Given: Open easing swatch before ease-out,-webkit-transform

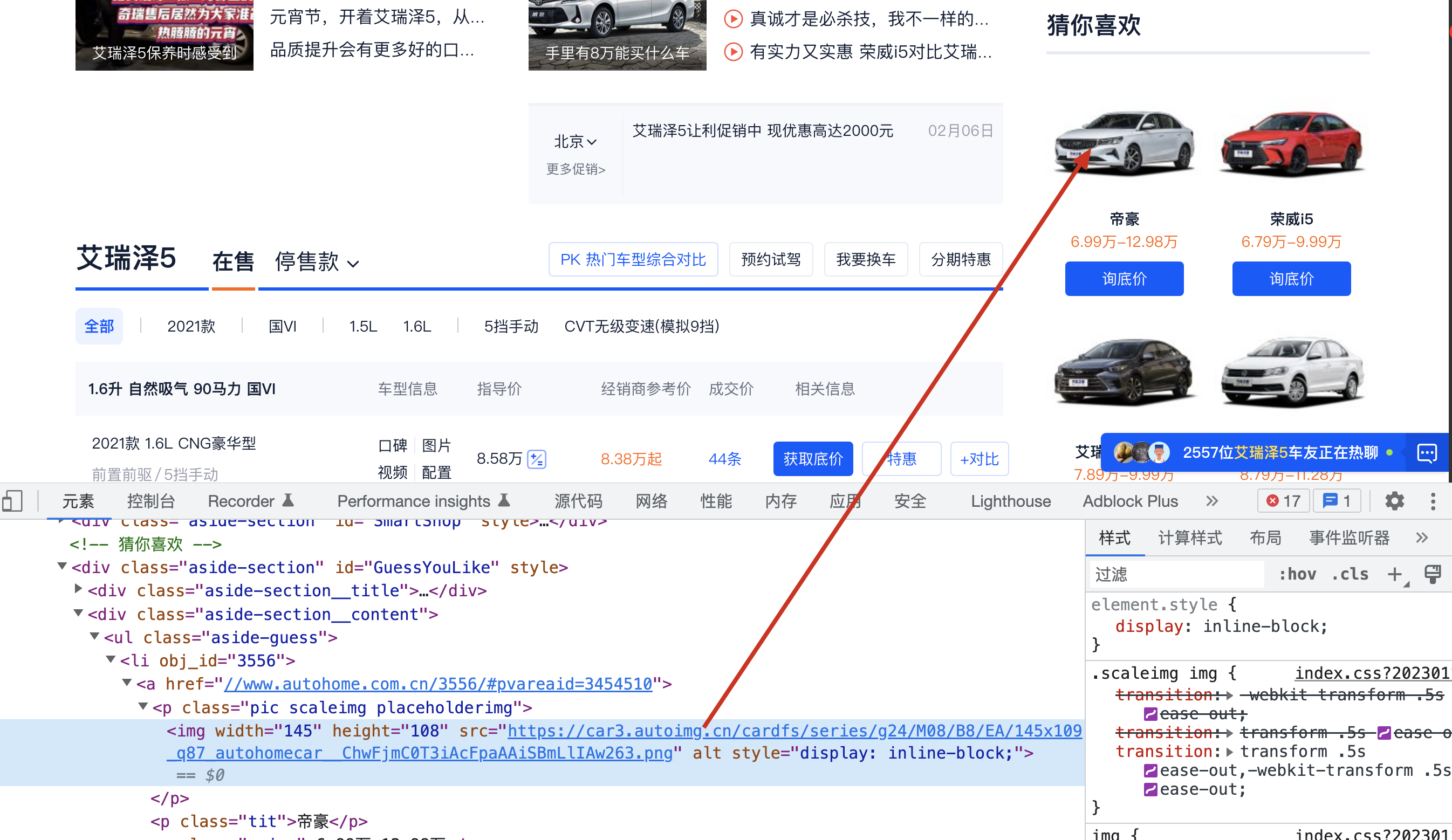Looking at the screenshot, I should (1150, 770).
